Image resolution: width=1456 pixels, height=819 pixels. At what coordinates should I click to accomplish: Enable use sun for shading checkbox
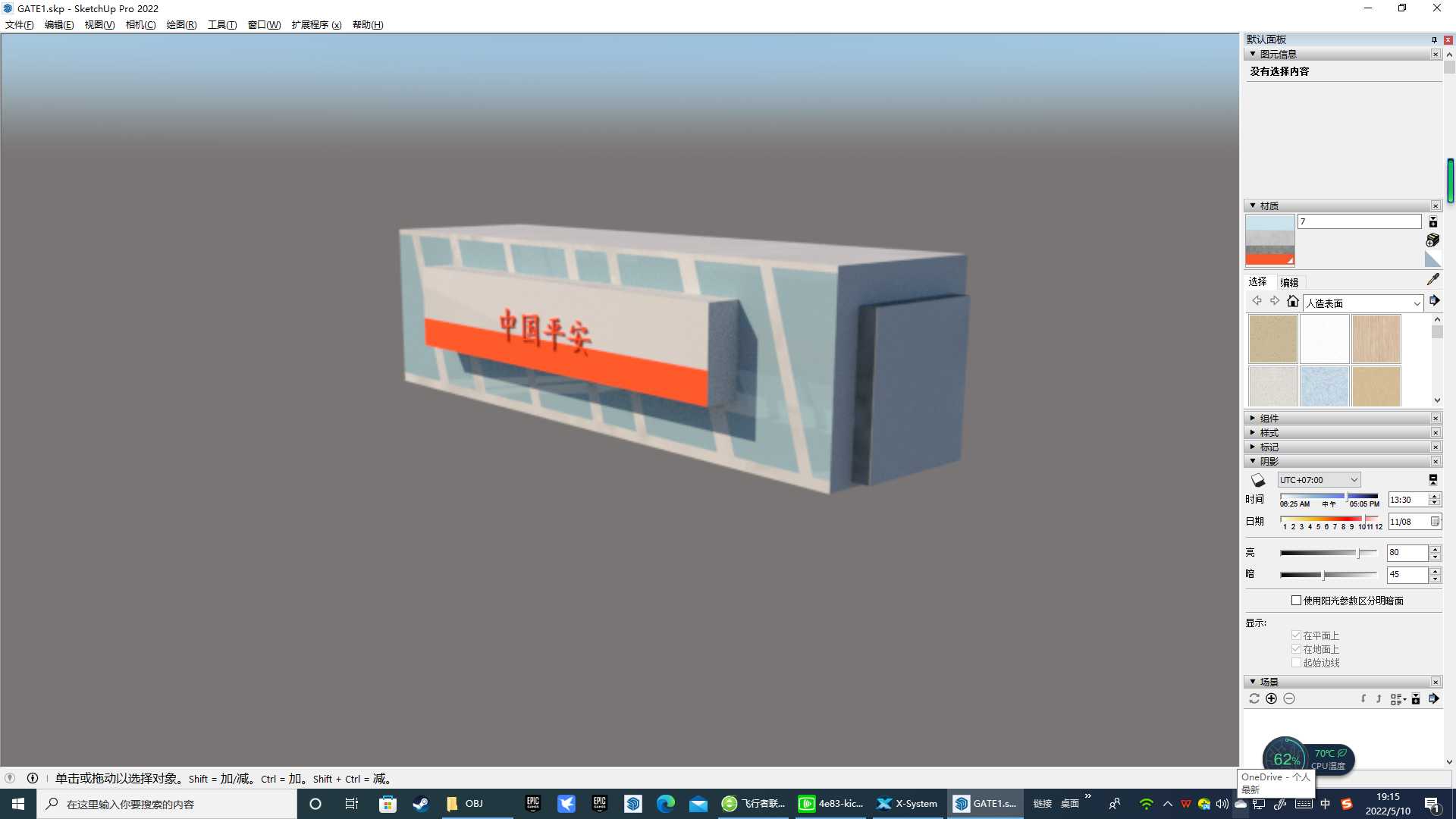[1296, 601]
